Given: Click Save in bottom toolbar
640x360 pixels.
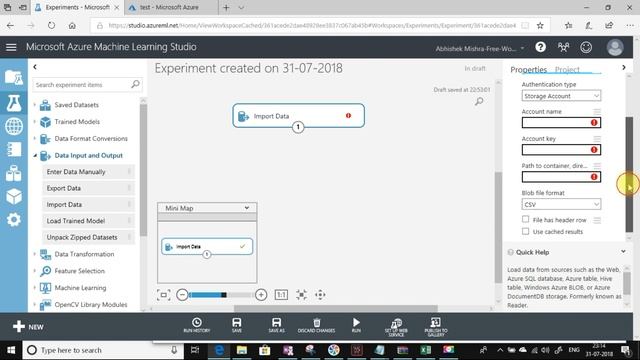Looking at the screenshot, I should point(237,325).
